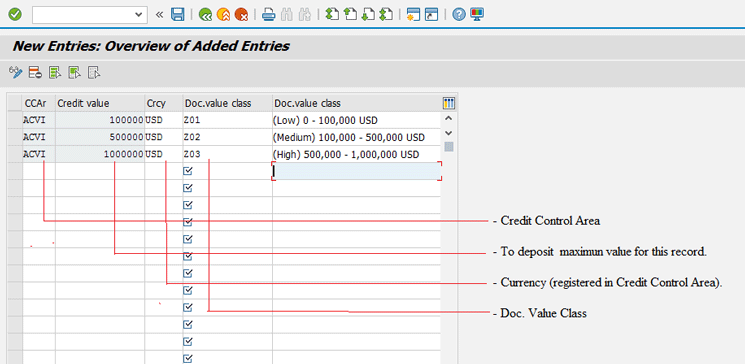Click the focused empty description input field
This screenshot has width=745, height=364.
[357, 171]
